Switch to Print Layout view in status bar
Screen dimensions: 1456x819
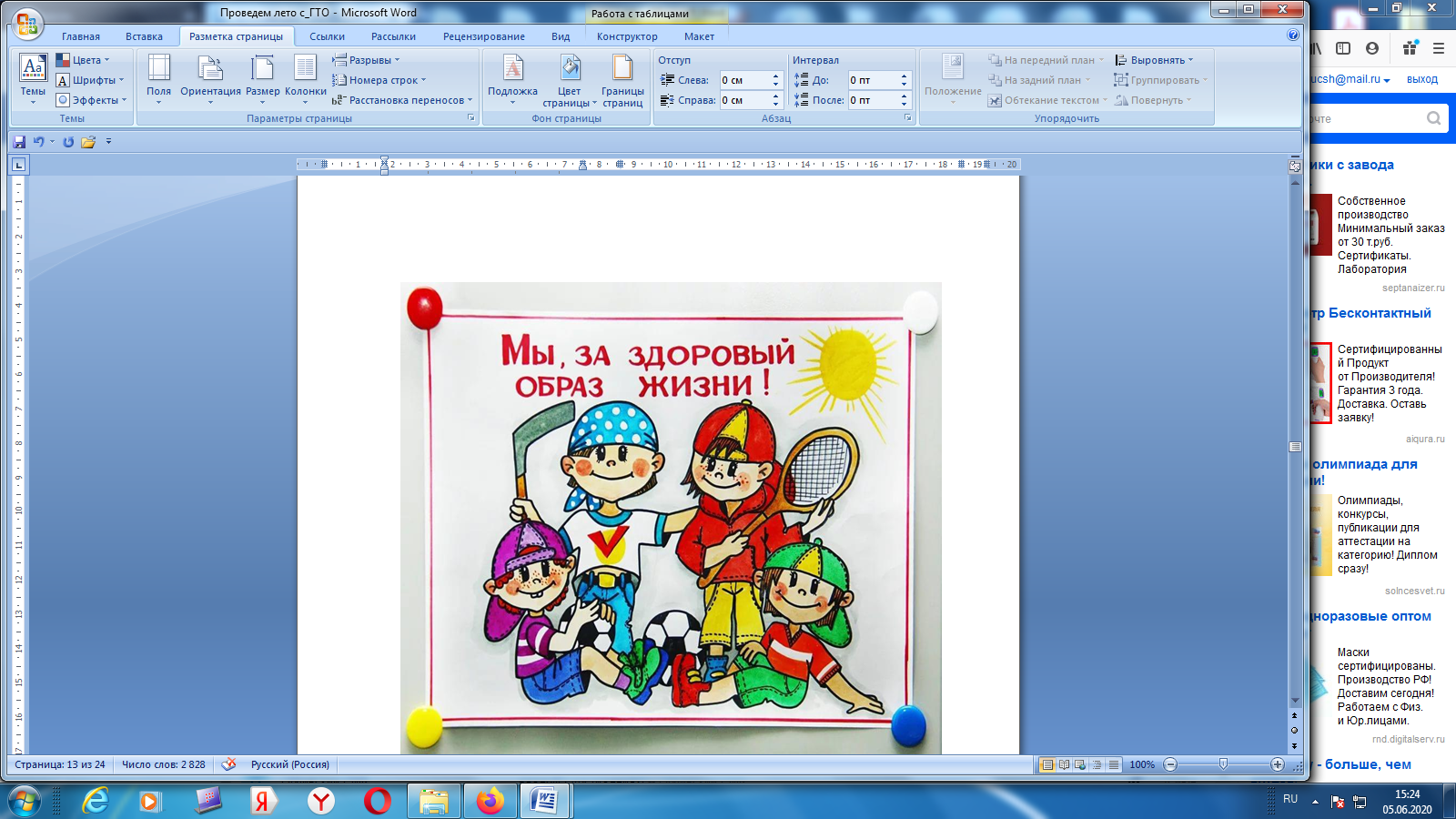(x=1047, y=765)
